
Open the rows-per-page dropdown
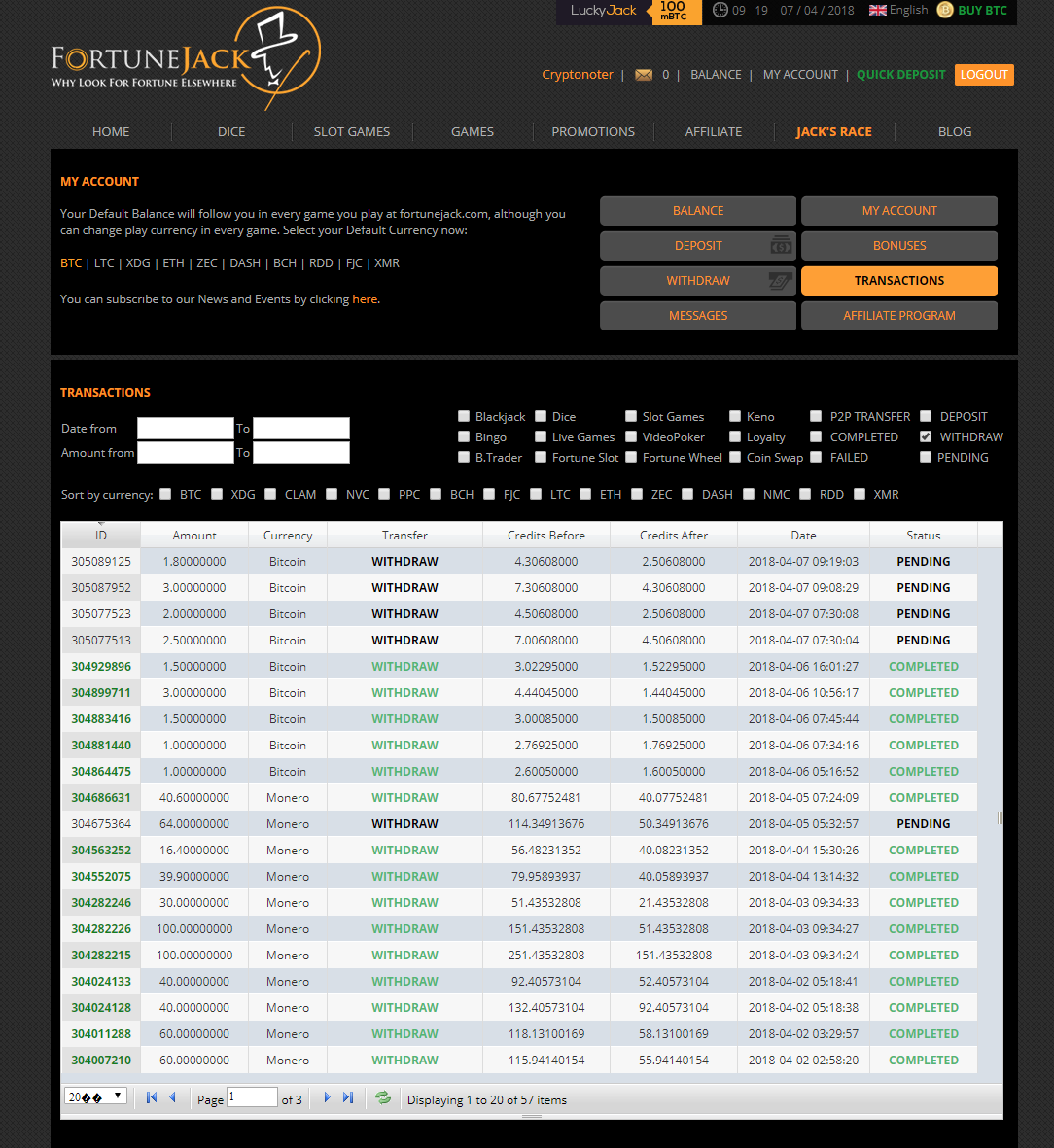tap(96, 1096)
